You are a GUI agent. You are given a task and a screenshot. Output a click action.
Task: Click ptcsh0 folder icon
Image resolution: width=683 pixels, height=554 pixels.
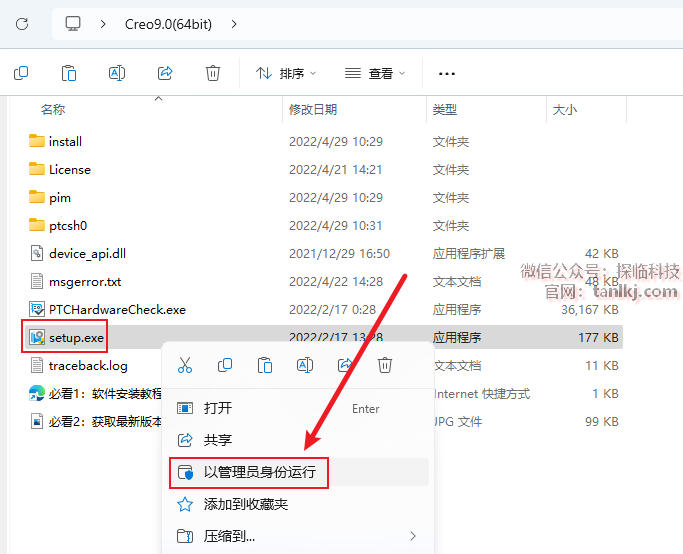click(37, 225)
